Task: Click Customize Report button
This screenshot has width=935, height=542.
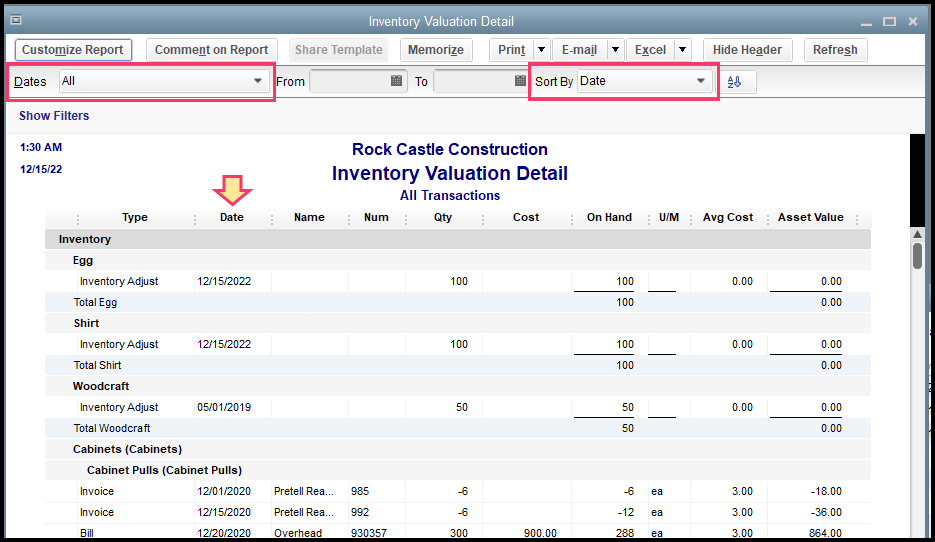Action: (73, 50)
